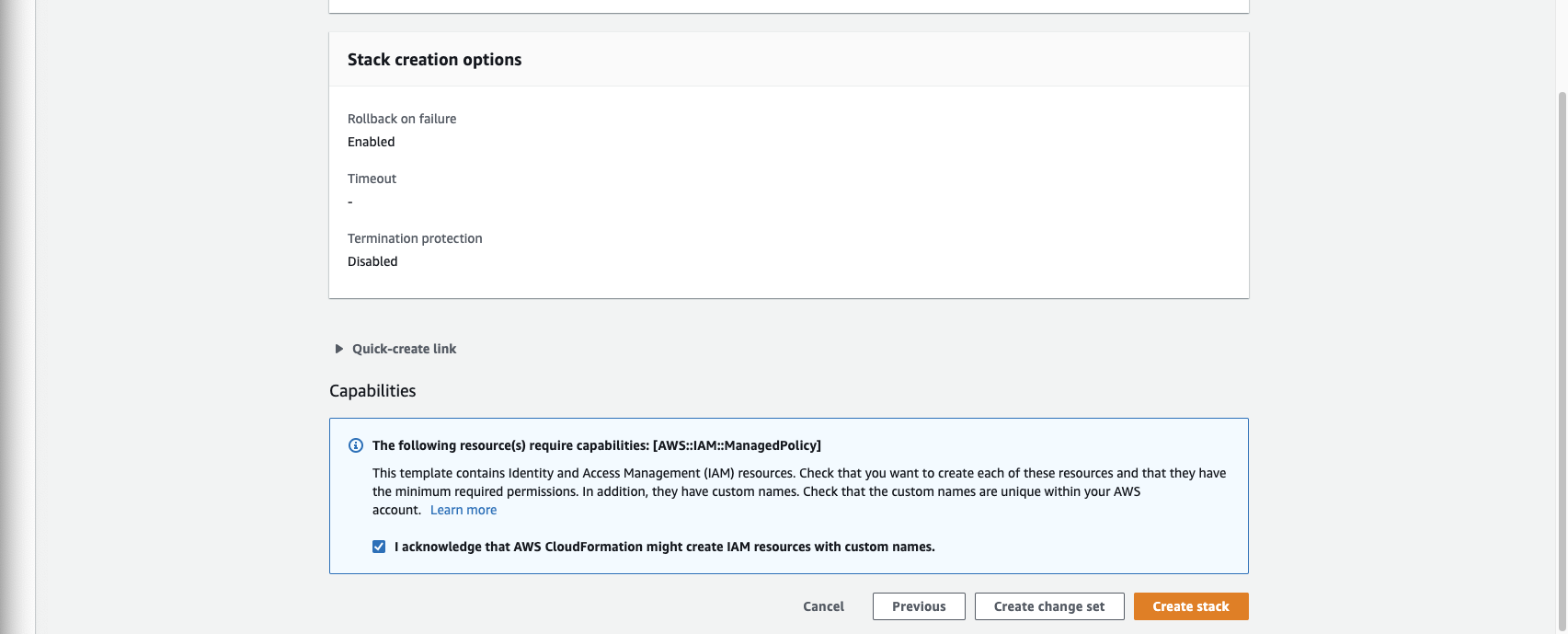
Task: Click the info icon in Capabilities alert
Action: (356, 446)
